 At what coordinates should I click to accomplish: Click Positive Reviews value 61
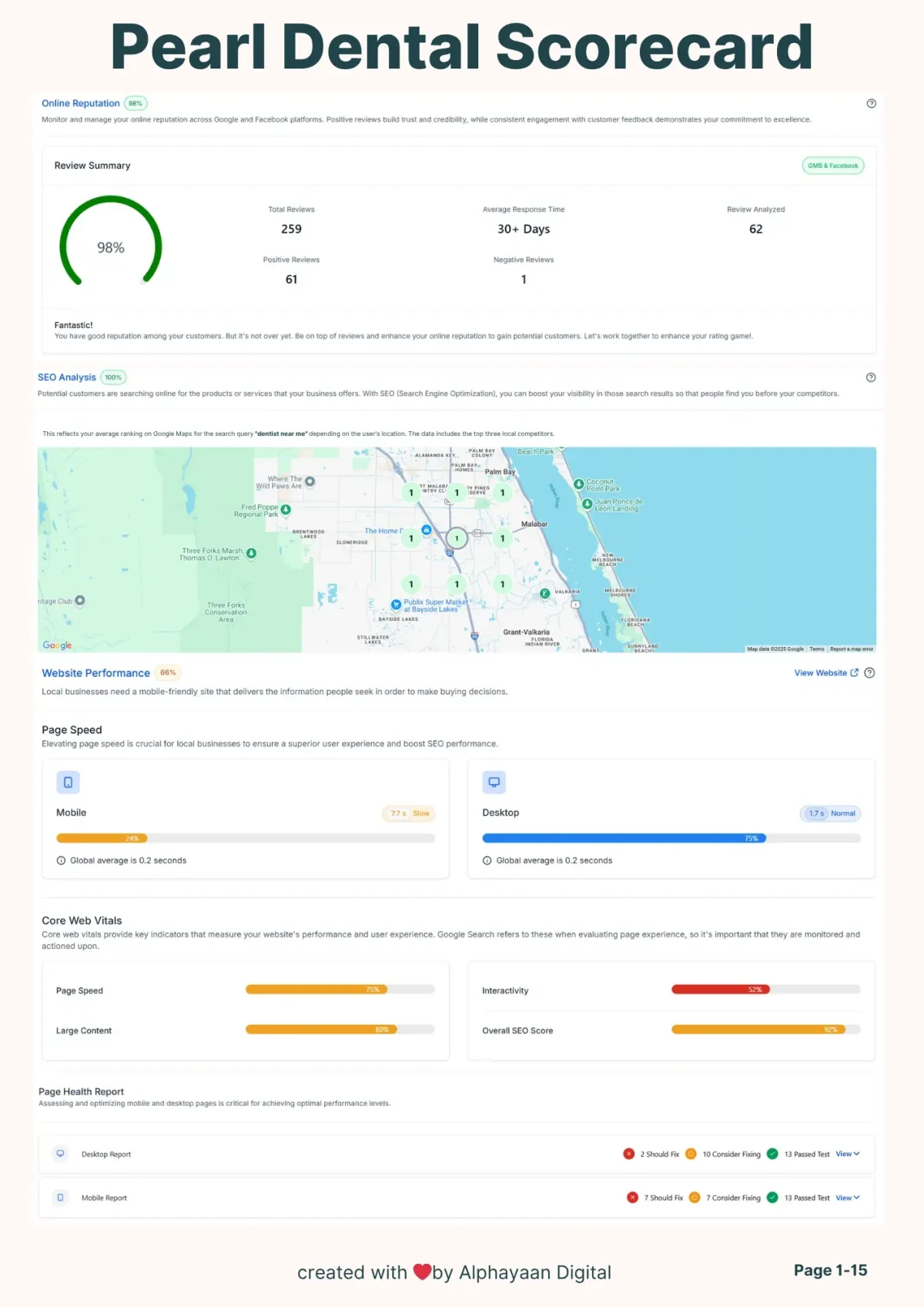click(x=291, y=280)
